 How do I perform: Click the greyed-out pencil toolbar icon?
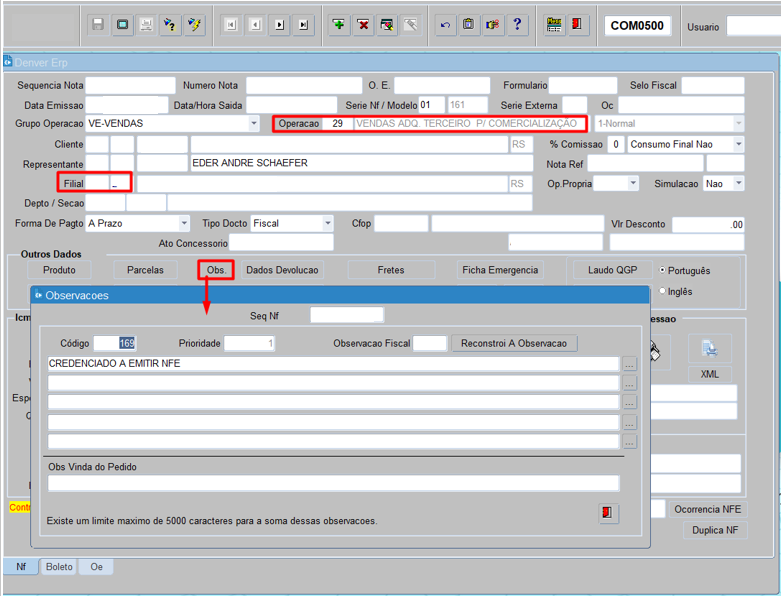pos(411,24)
